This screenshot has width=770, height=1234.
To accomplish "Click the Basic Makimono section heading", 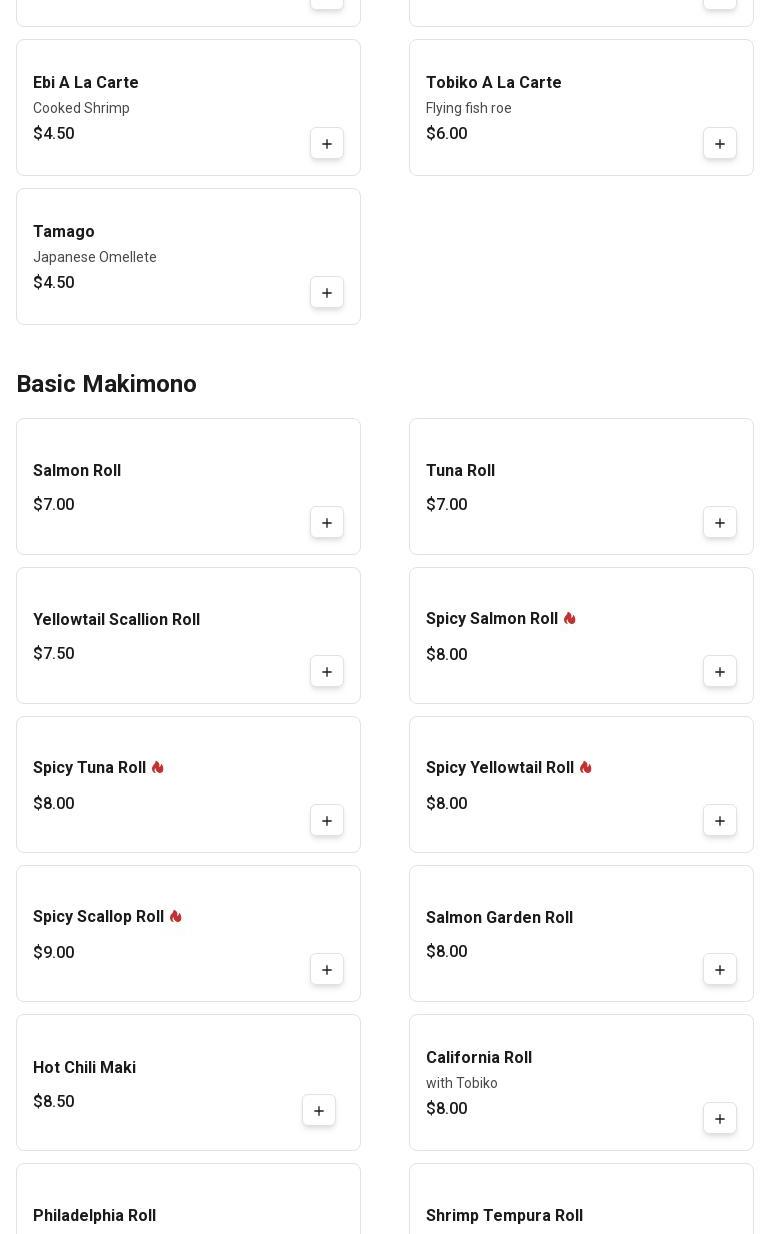I will click(106, 384).
